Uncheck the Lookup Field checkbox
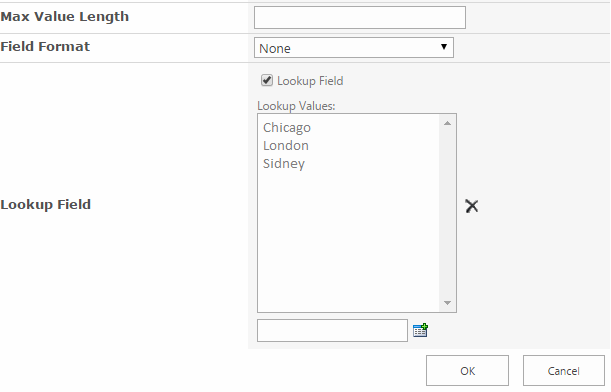Image resolution: width=611 pixels, height=392 pixels. 267,80
